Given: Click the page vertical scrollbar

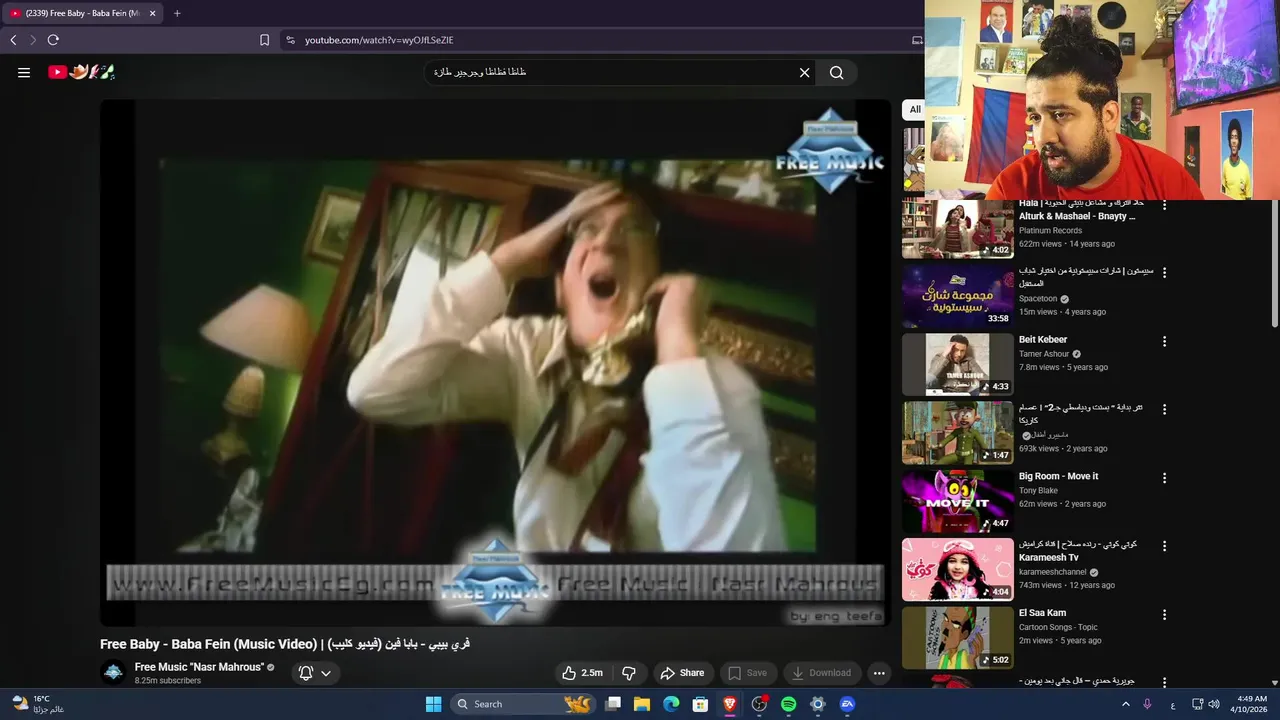Looking at the screenshot, I should pyautogui.click(x=1274, y=263).
